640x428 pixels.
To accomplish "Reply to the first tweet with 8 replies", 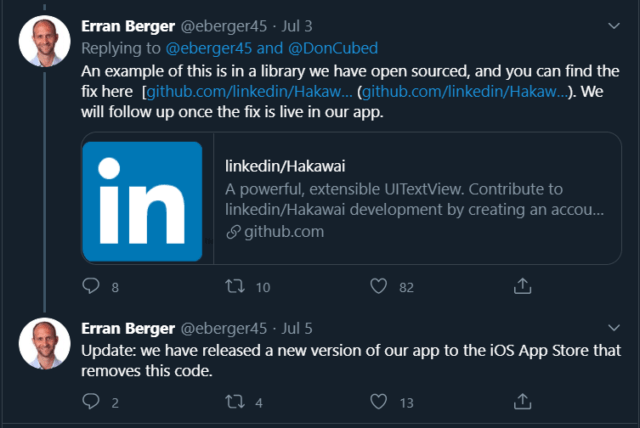I will [91, 287].
